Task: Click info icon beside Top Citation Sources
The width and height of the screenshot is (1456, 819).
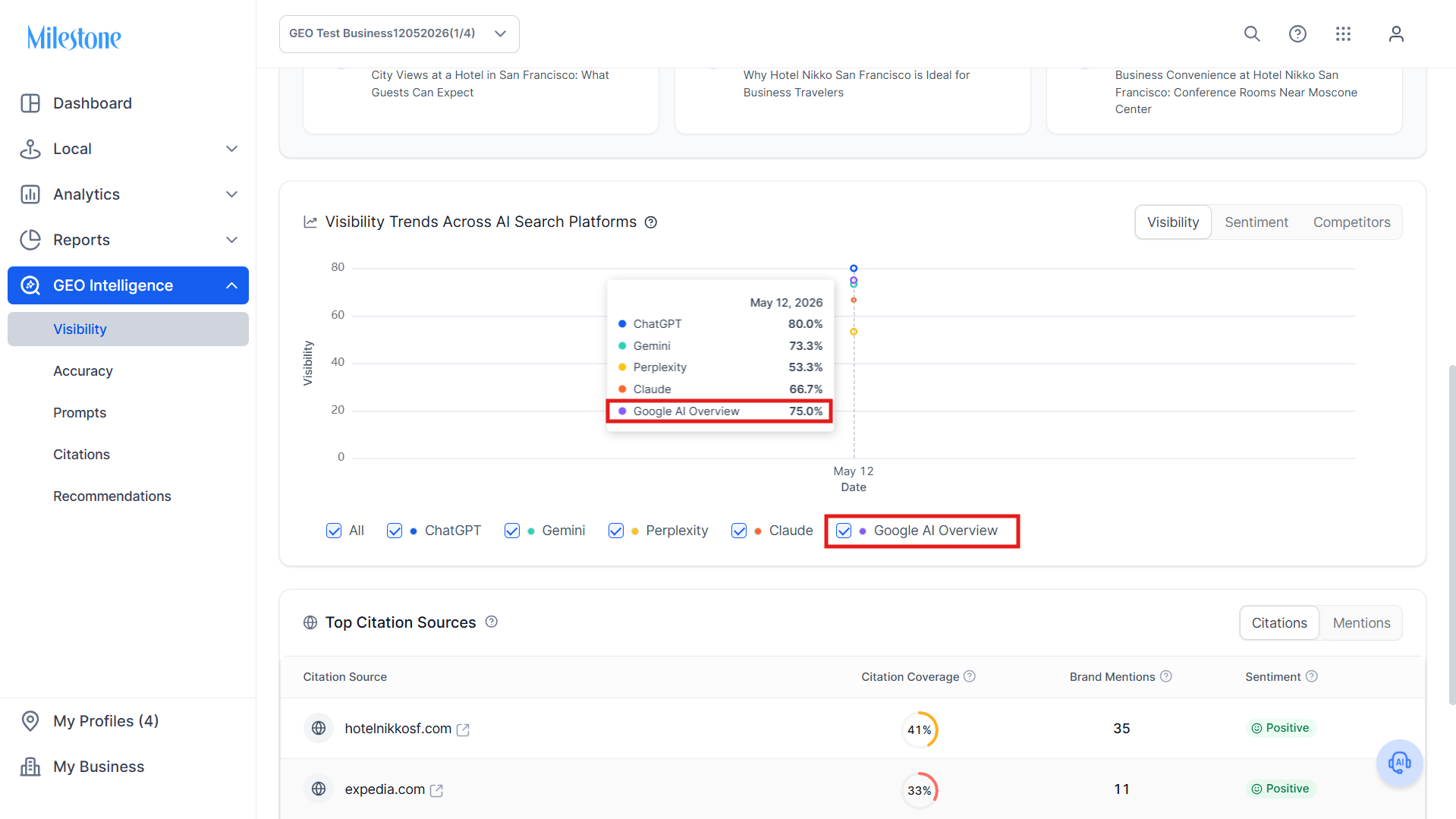Action: tap(492, 622)
